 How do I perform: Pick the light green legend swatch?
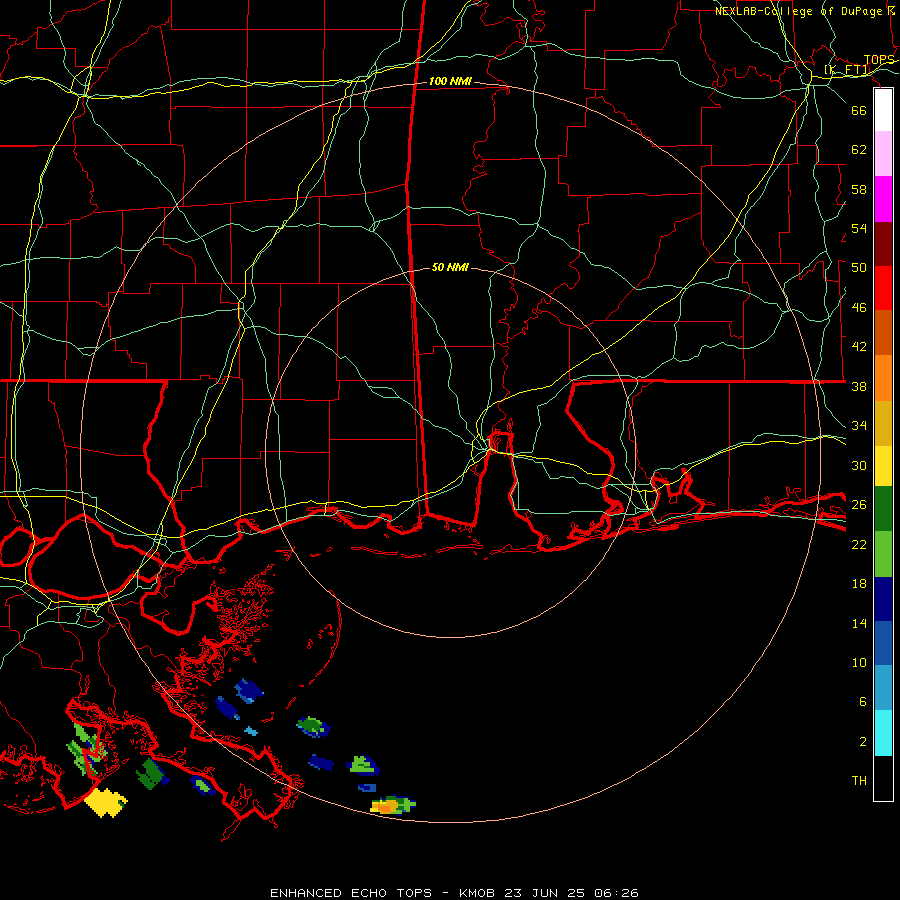[883, 554]
